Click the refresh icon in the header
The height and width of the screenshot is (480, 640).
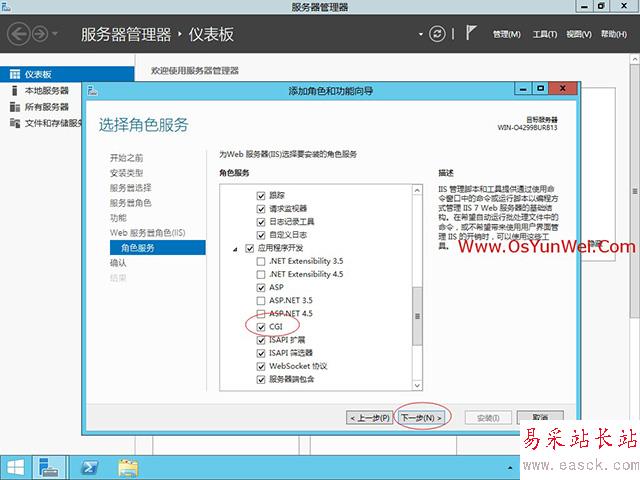click(437, 34)
